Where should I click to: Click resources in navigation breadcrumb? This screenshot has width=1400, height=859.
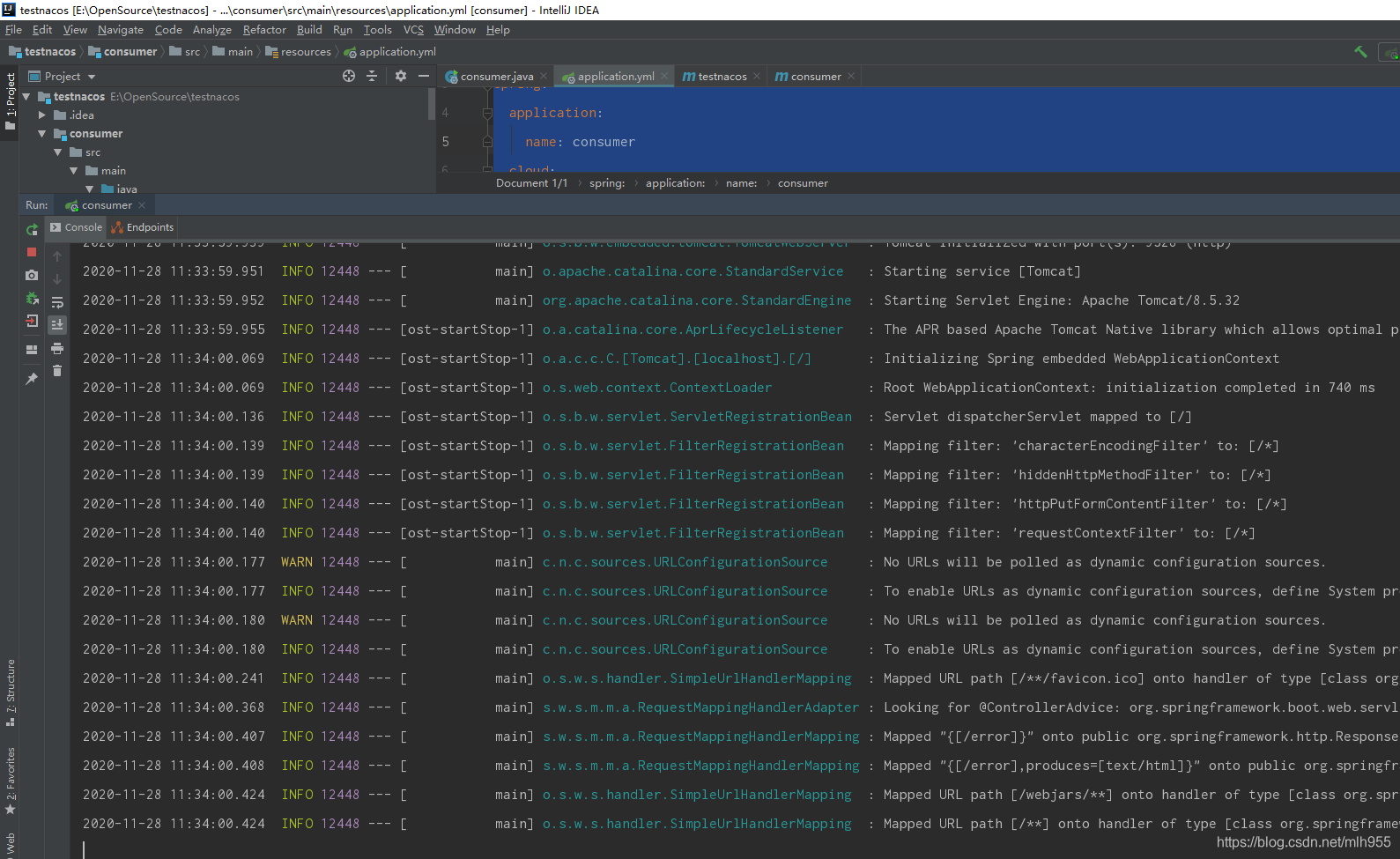click(298, 52)
